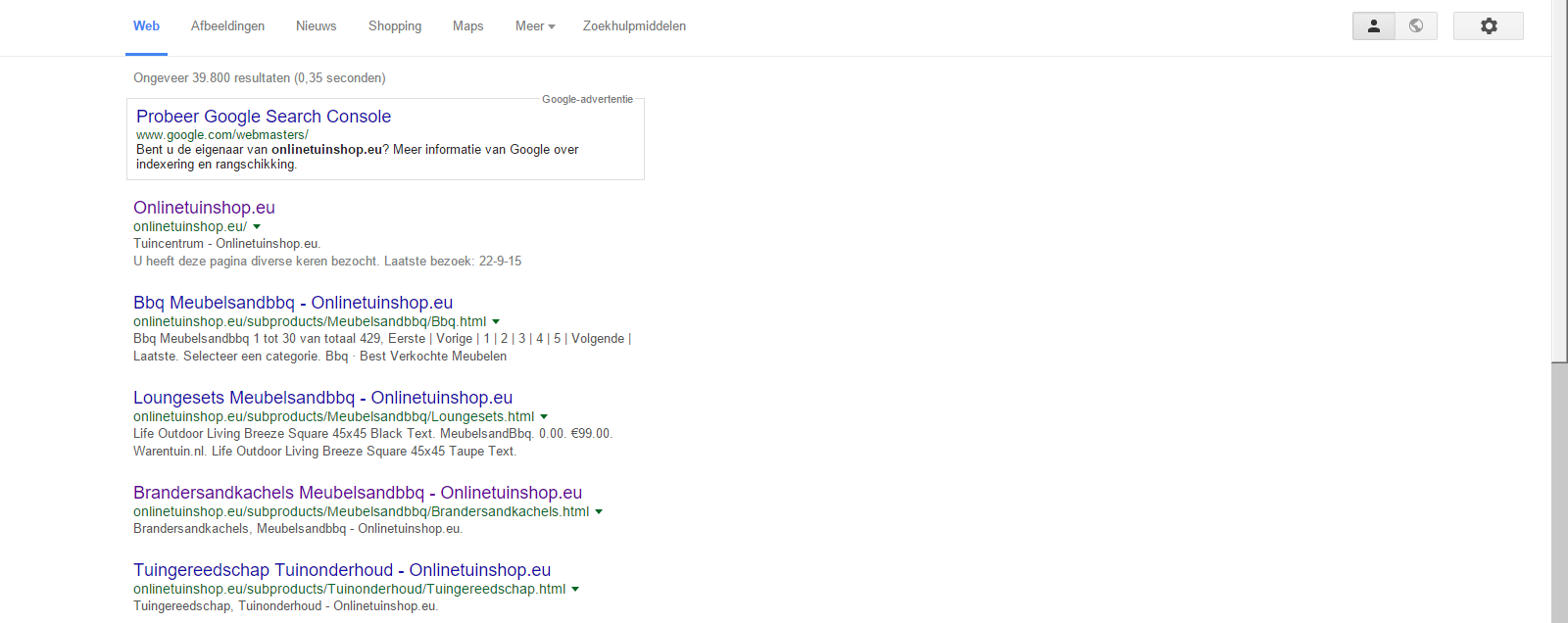Viewport: 1568px width, 623px height.
Task: Expand arrow next to Tuingereedschap.html URL
Action: [x=575, y=590]
